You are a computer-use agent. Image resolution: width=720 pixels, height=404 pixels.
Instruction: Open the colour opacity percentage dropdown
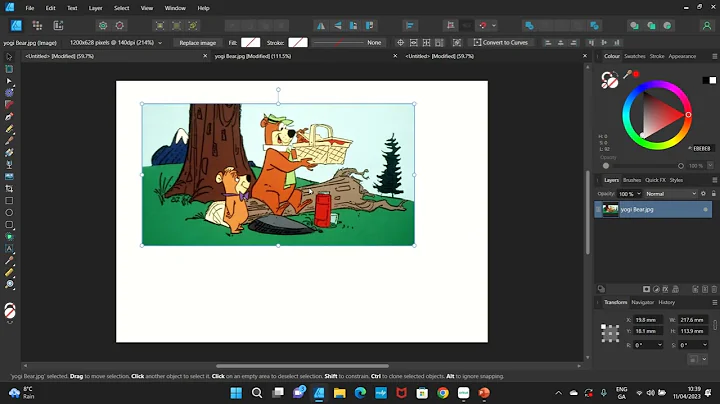pyautogui.click(x=710, y=166)
